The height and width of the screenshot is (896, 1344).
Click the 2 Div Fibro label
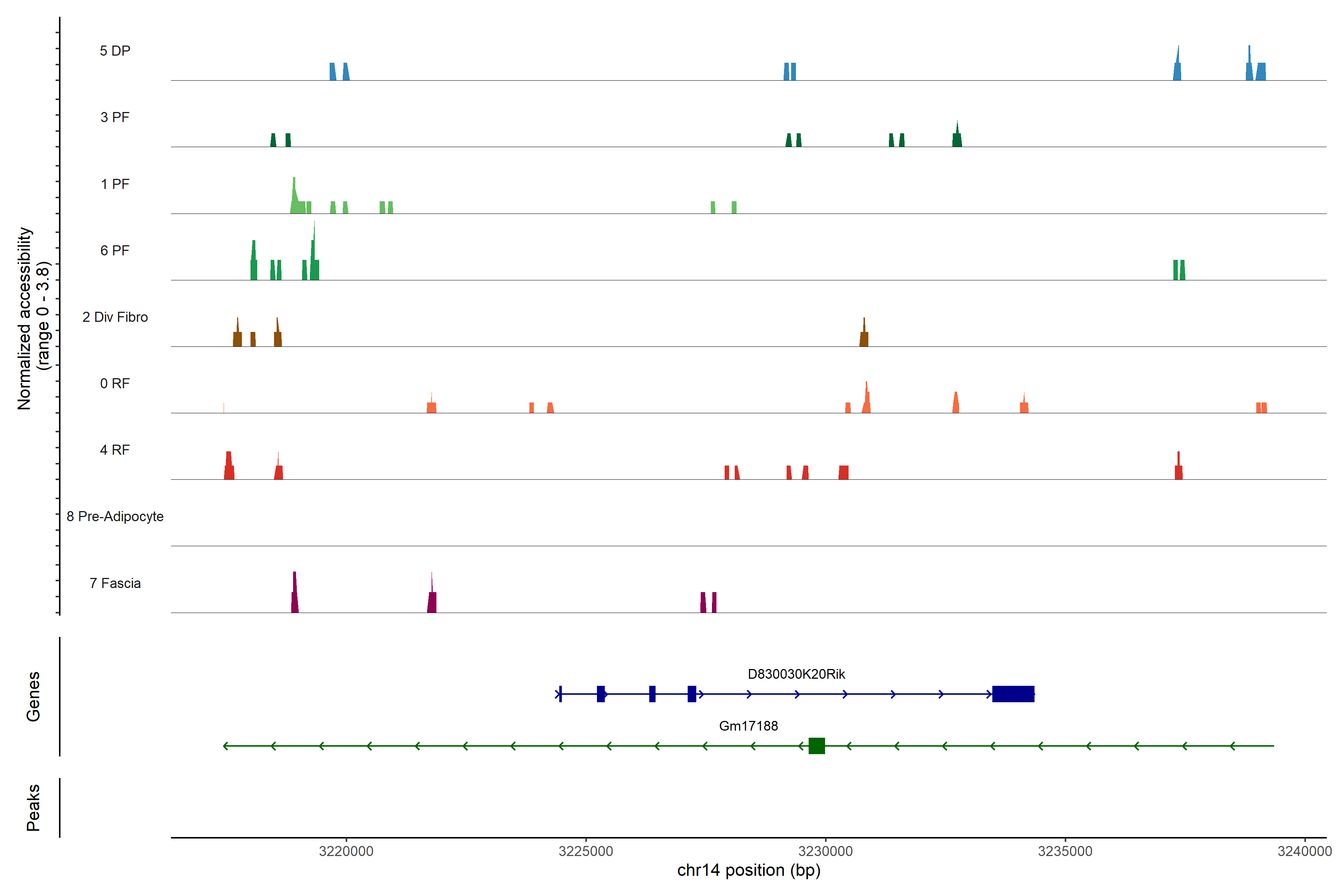point(115,317)
